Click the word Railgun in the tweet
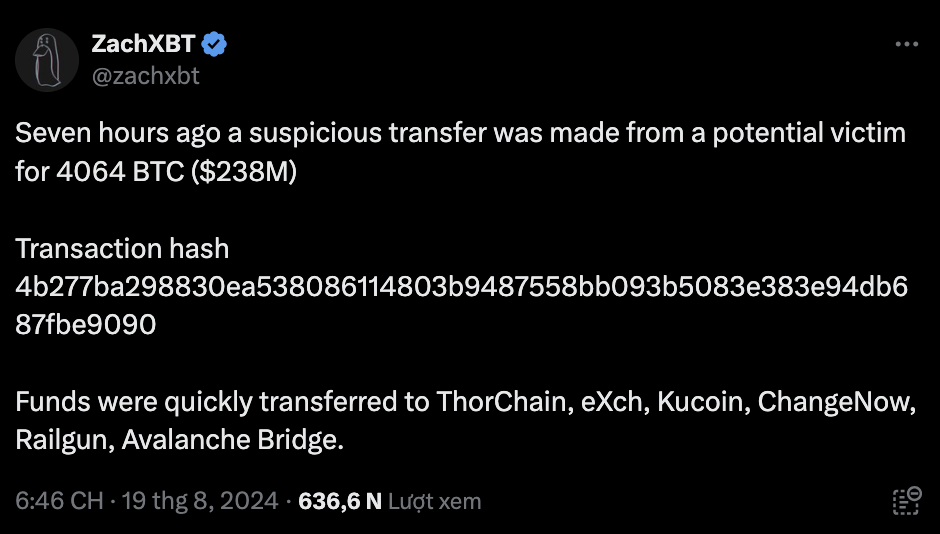Screen dimensions: 940x534 click(x=61, y=440)
